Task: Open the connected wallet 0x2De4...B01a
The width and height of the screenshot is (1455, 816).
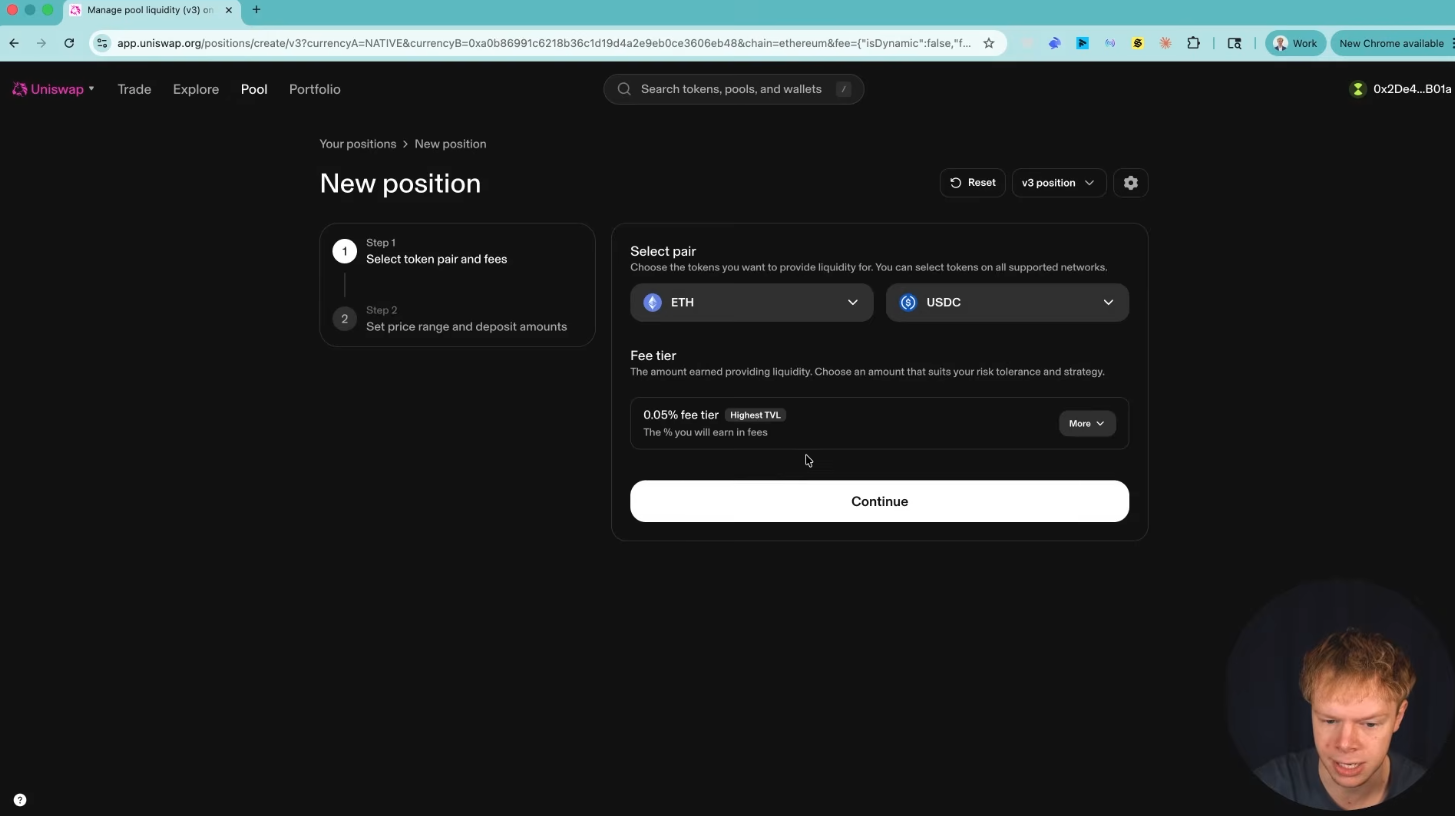Action: pyautogui.click(x=1401, y=89)
